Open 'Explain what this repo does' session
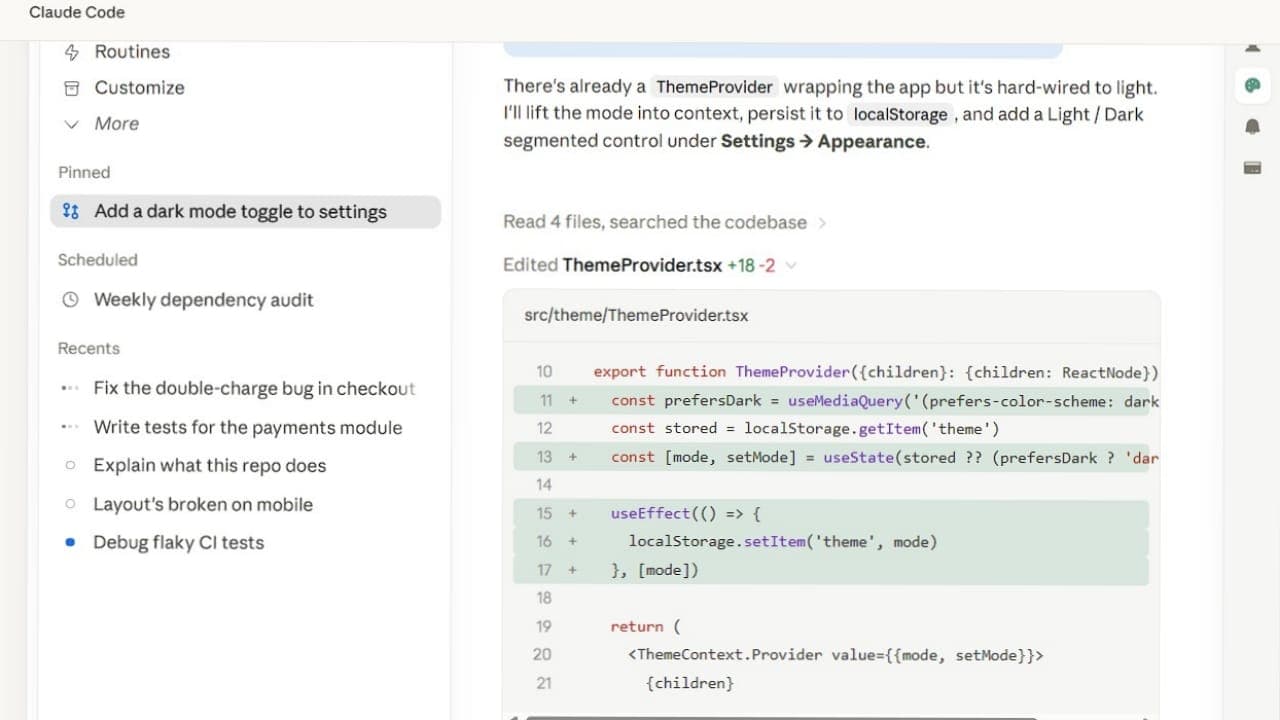1280x720 pixels. pyautogui.click(x=210, y=465)
